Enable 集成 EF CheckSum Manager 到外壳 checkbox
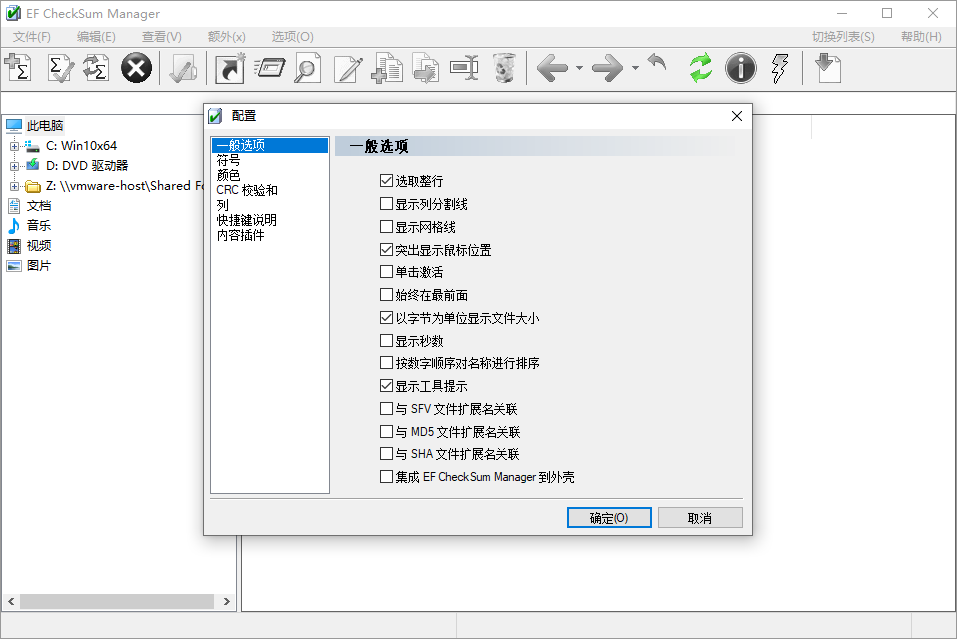The image size is (957, 639). pyautogui.click(x=386, y=477)
